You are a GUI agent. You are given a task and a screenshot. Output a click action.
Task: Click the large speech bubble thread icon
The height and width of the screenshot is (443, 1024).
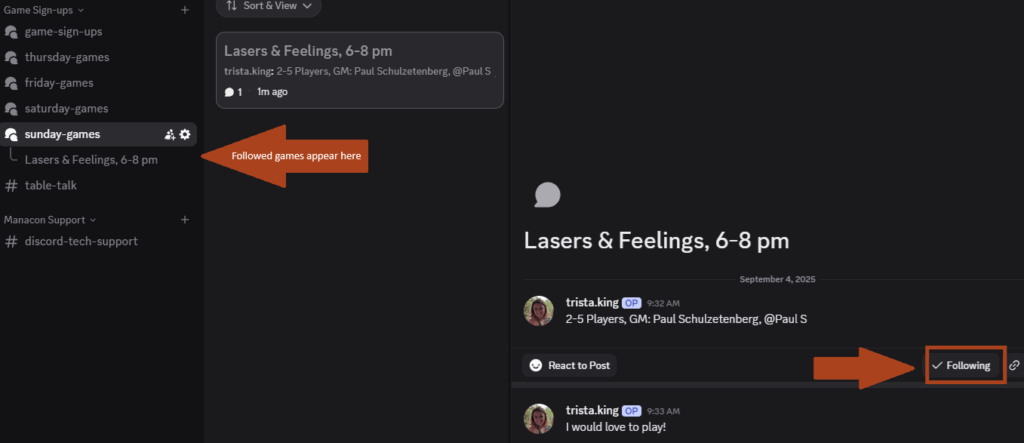[x=547, y=194]
